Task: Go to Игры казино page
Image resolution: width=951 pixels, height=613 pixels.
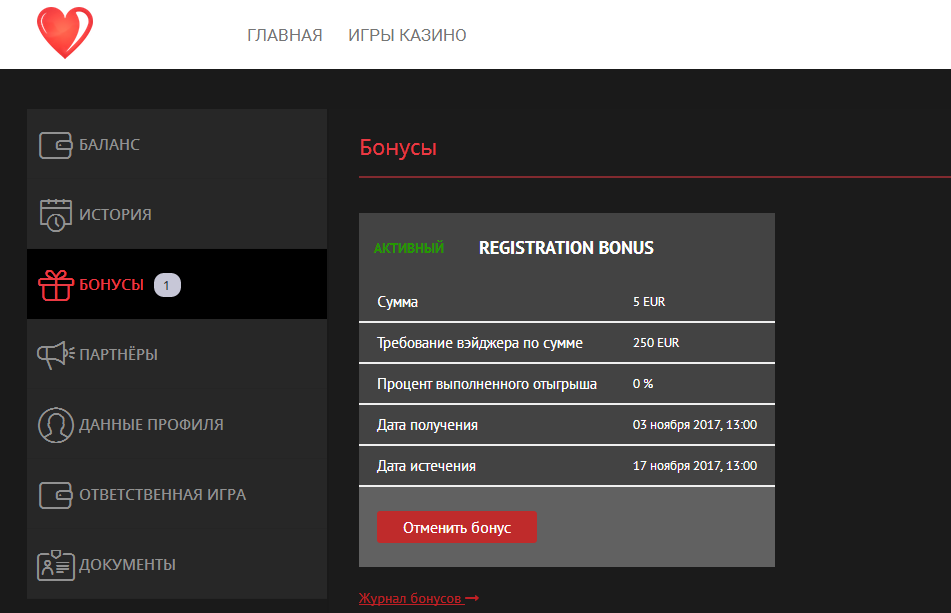Action: point(407,36)
